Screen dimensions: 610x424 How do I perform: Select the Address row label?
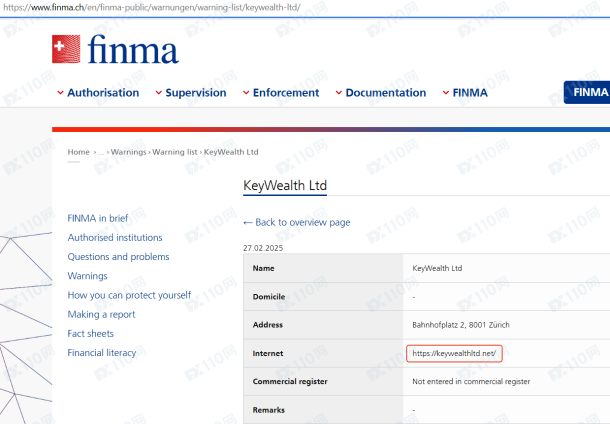[268, 325]
